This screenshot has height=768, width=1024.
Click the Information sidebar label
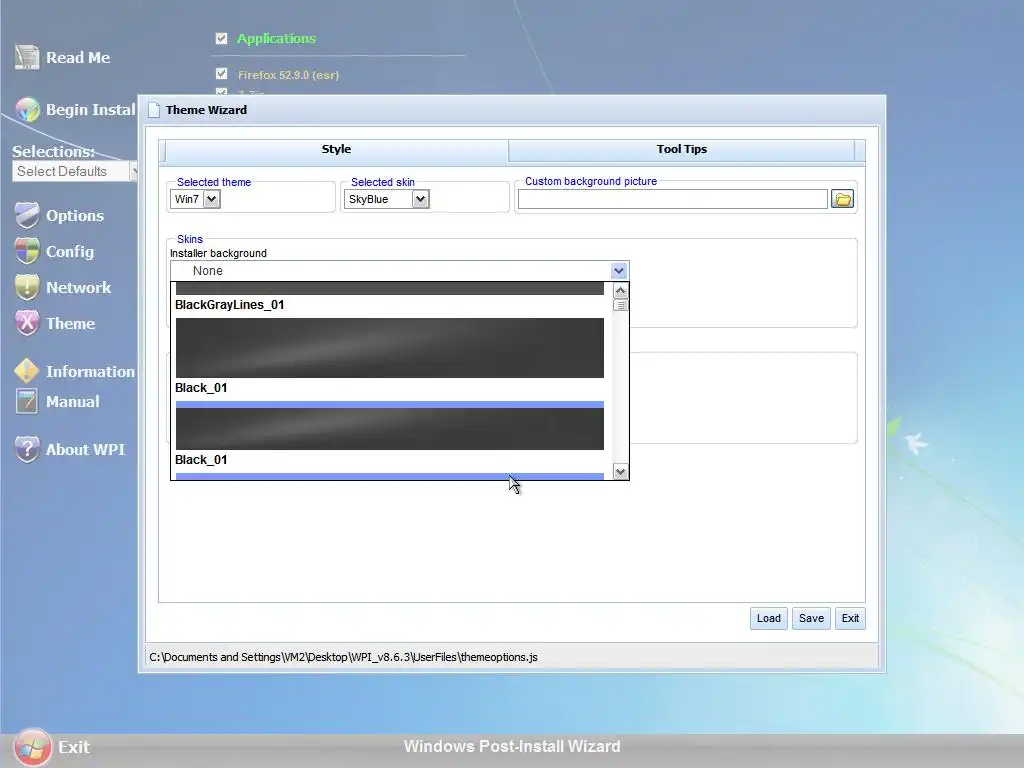[x=90, y=371]
